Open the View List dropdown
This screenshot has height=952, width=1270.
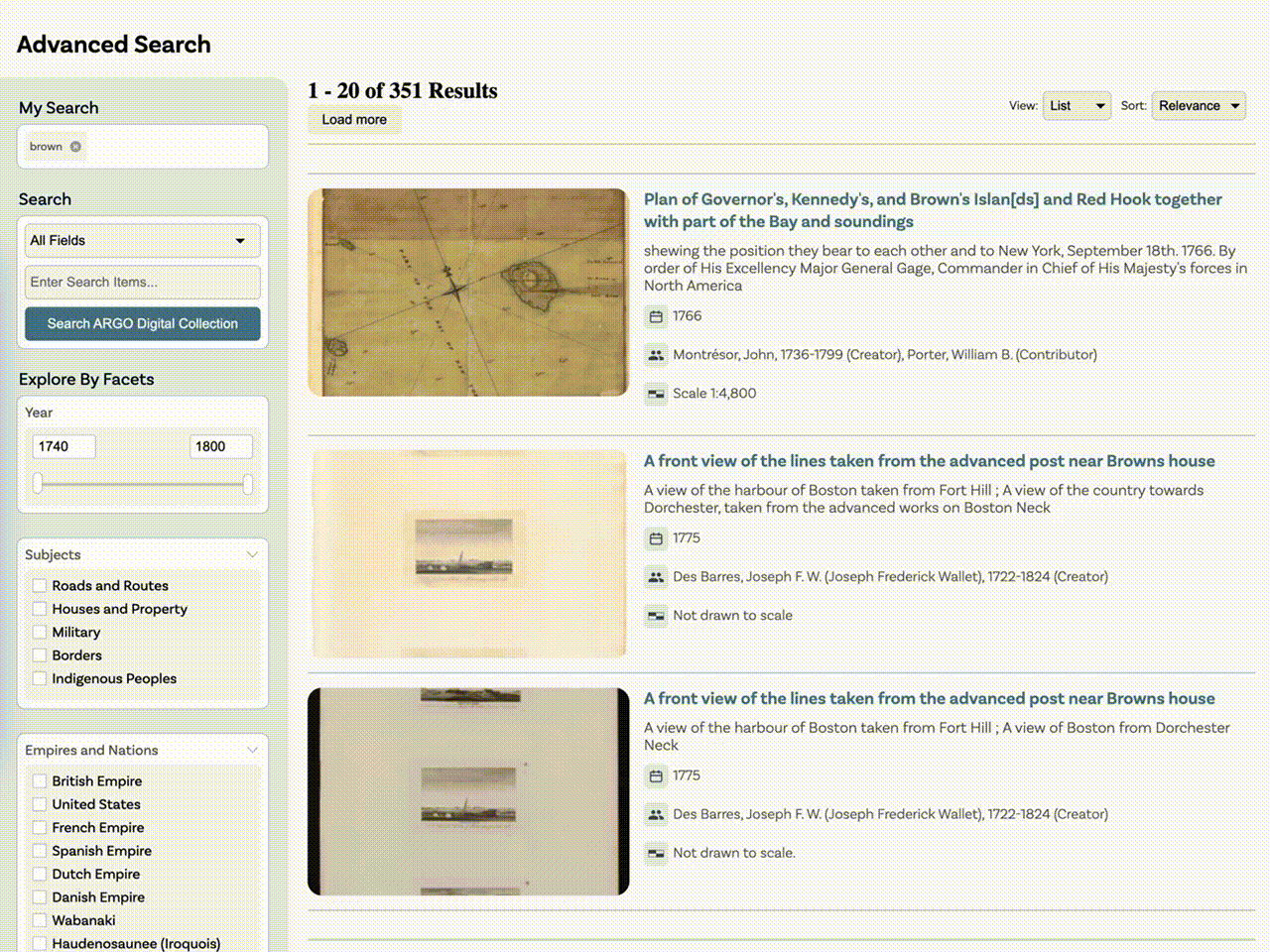point(1077,106)
